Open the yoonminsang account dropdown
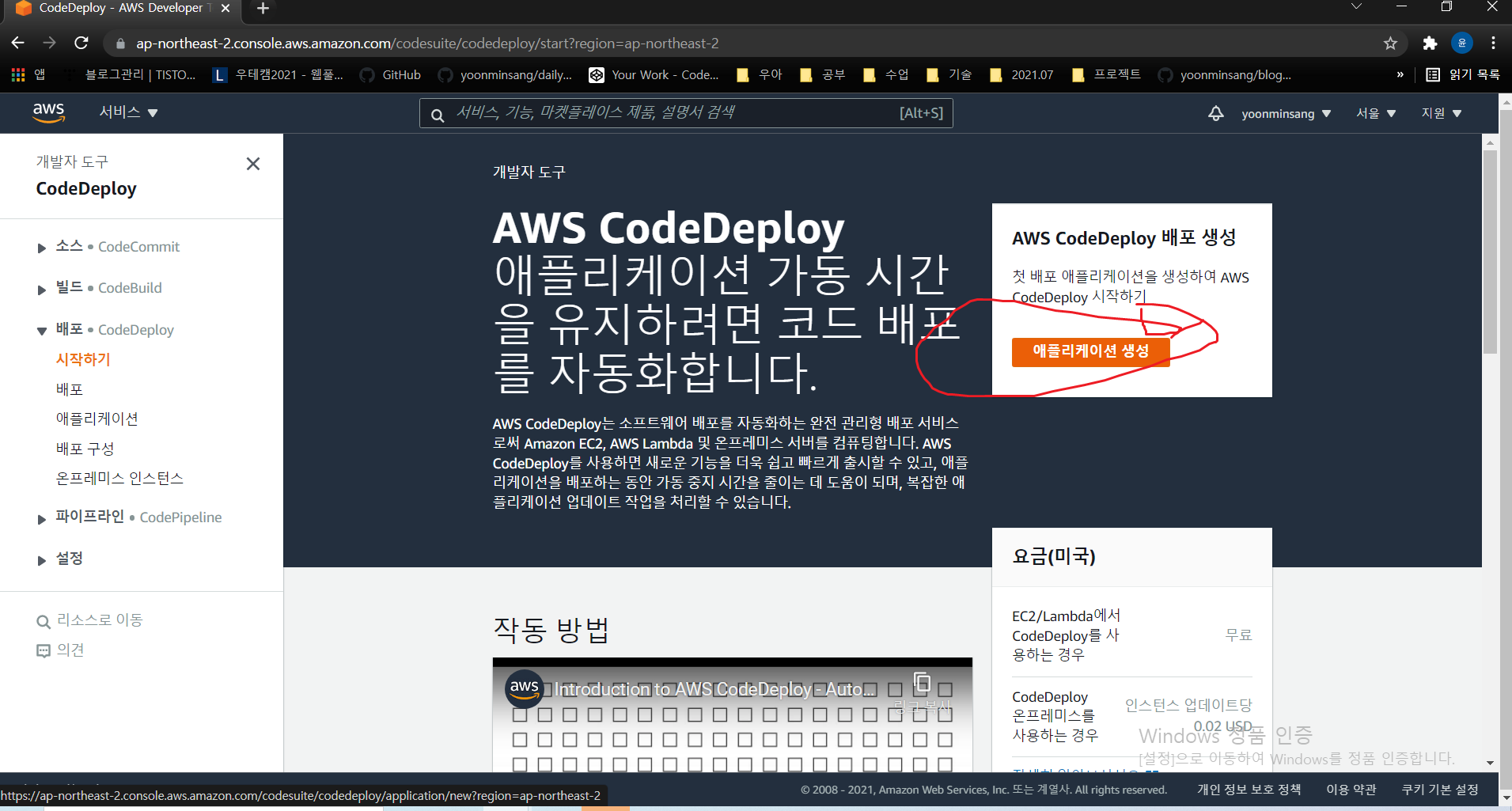 coord(1286,113)
